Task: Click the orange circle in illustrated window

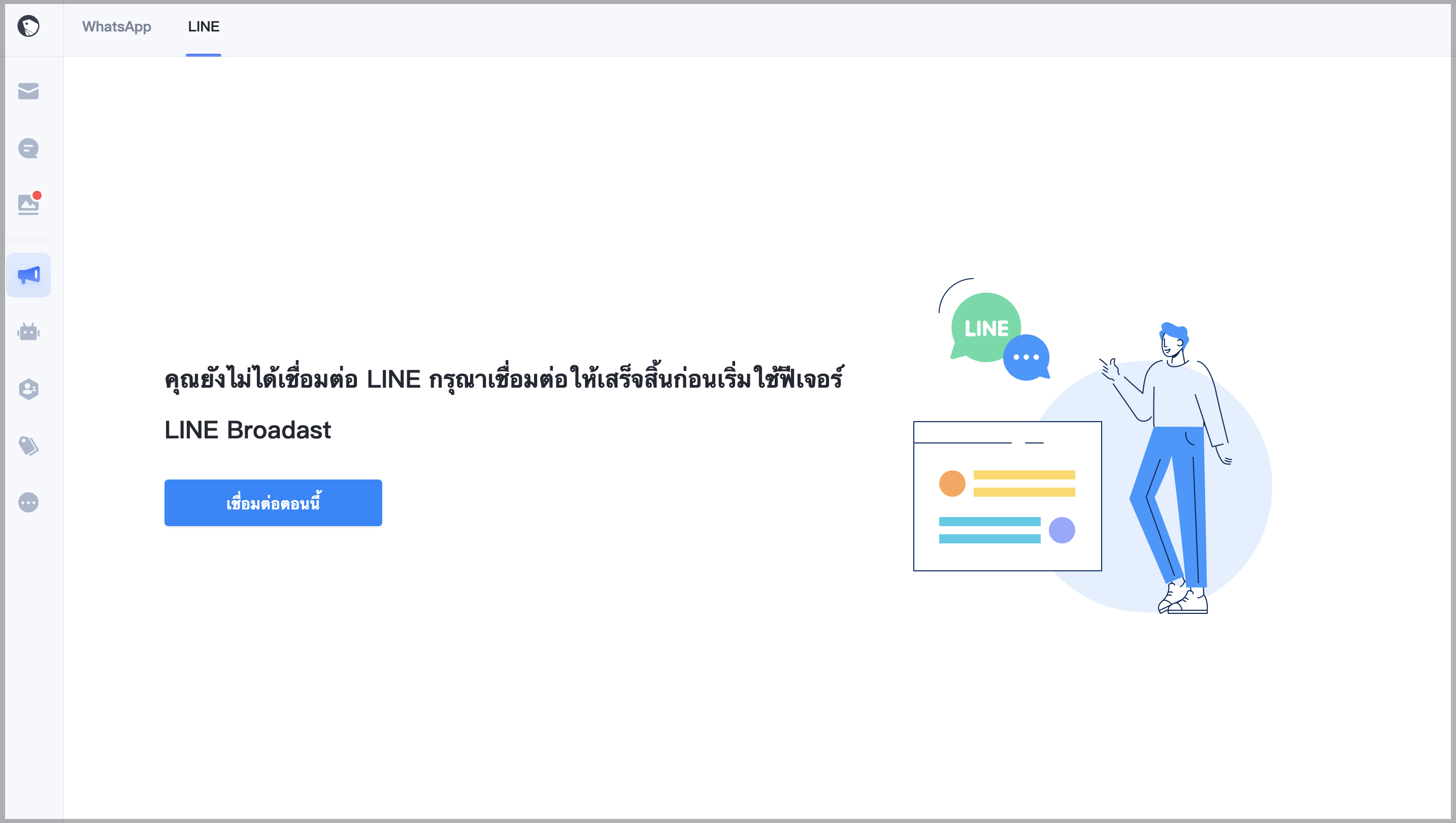Action: tap(952, 484)
